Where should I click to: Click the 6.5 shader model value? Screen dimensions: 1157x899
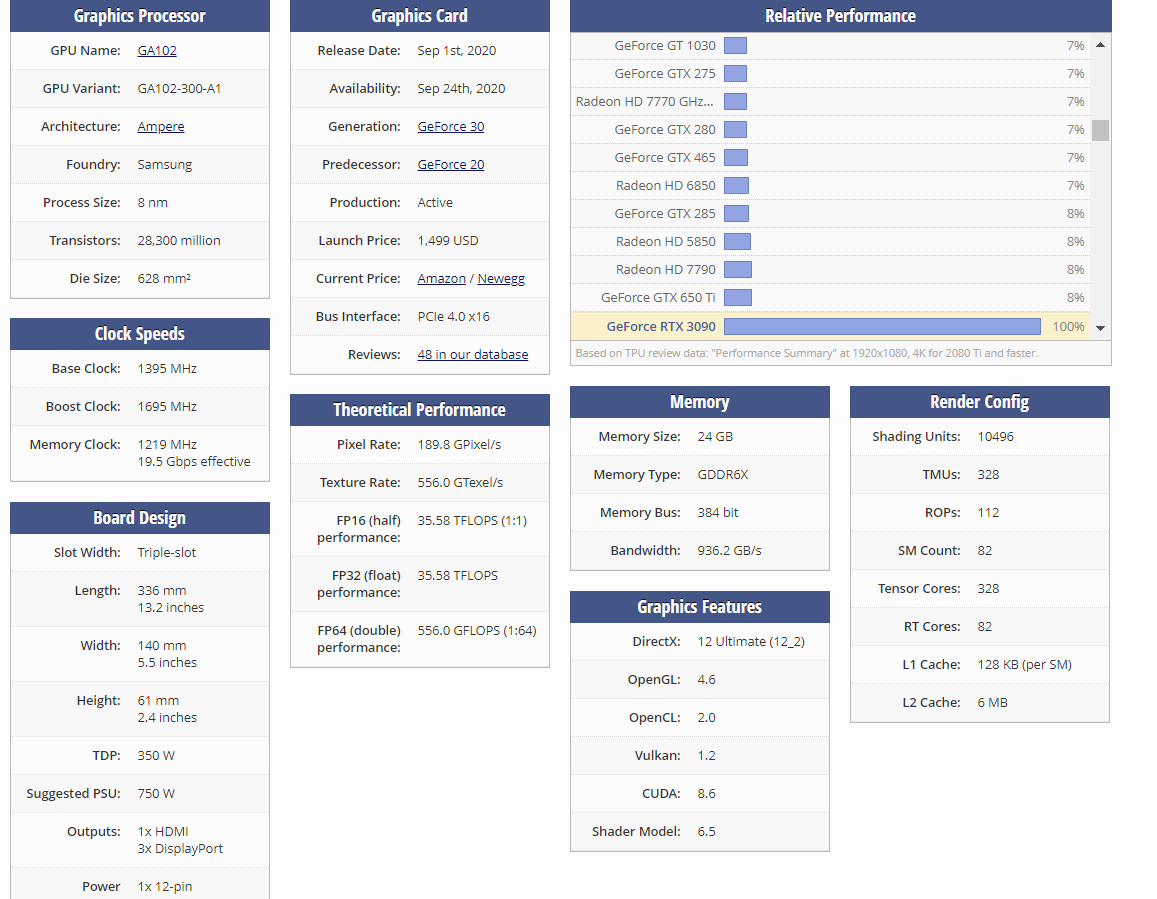tap(706, 831)
